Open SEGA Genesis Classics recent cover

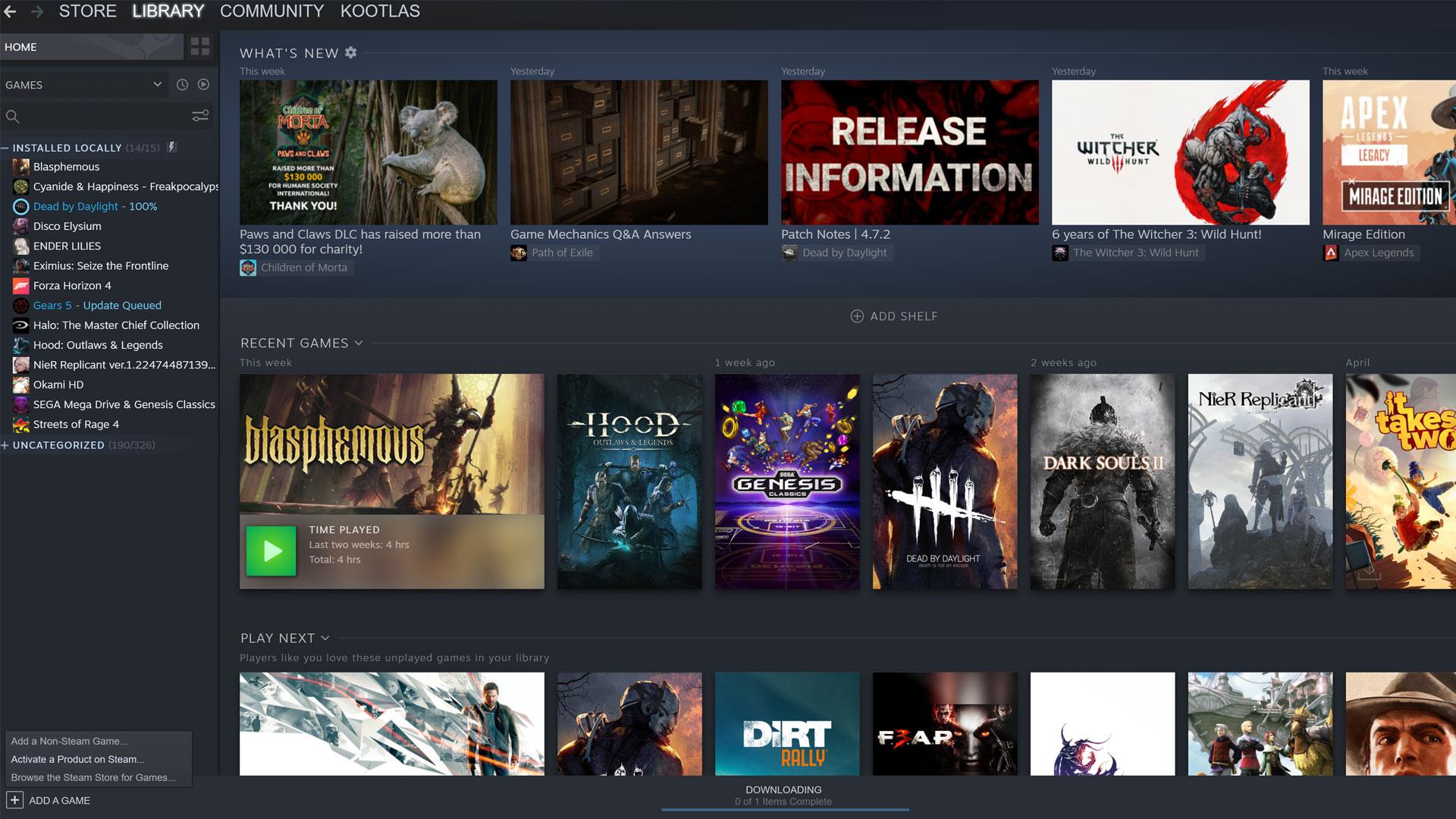pyautogui.click(x=787, y=482)
